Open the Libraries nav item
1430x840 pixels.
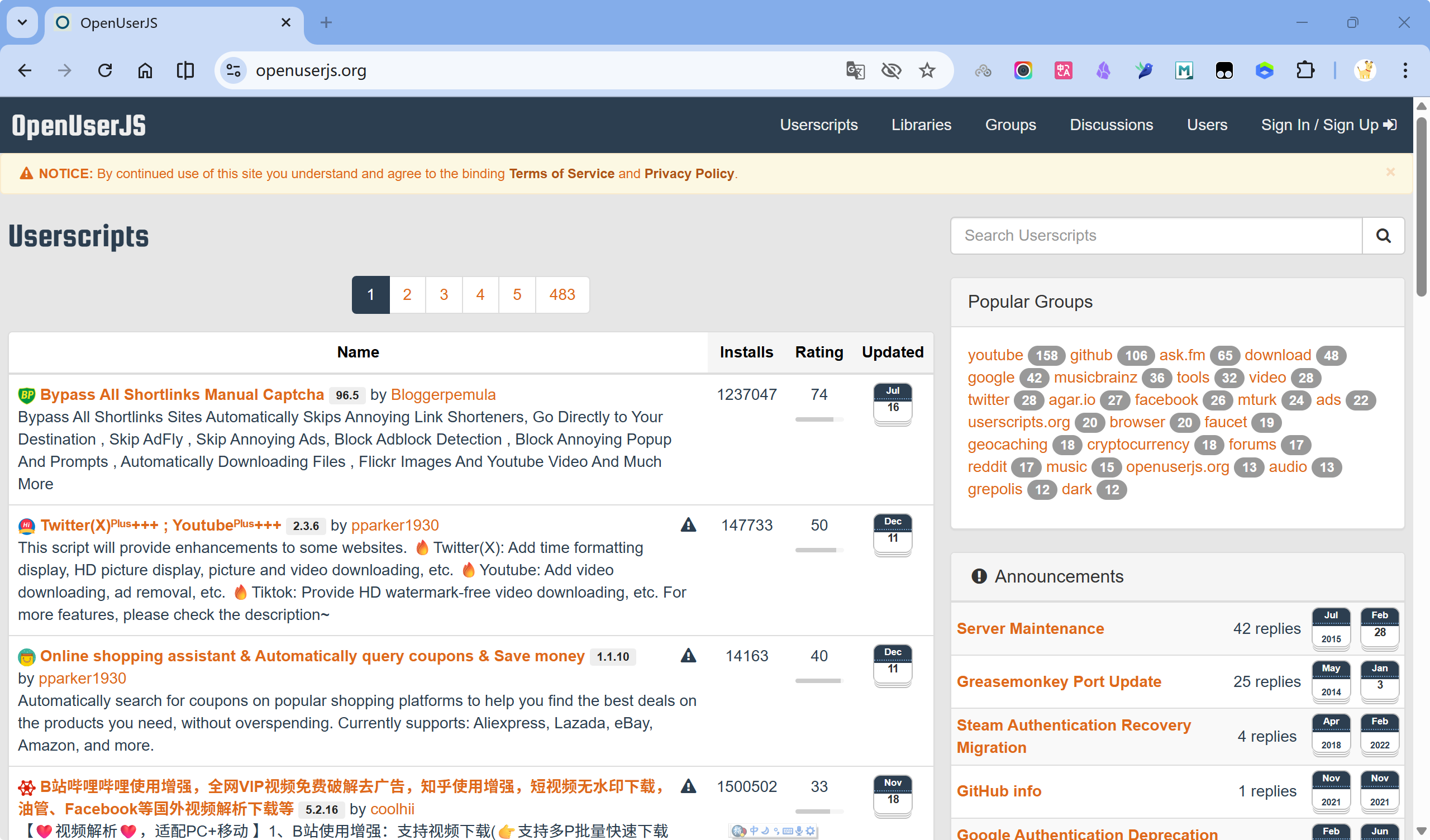(921, 125)
